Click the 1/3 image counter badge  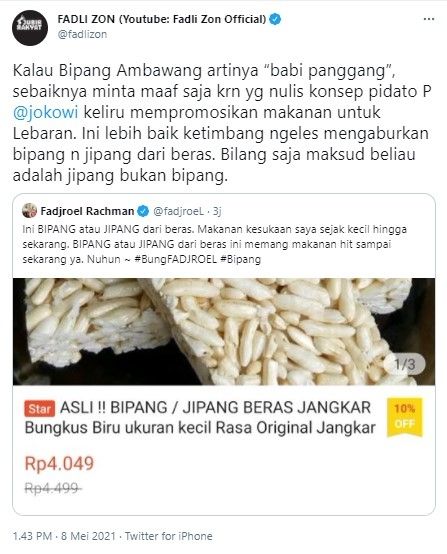[x=404, y=364]
